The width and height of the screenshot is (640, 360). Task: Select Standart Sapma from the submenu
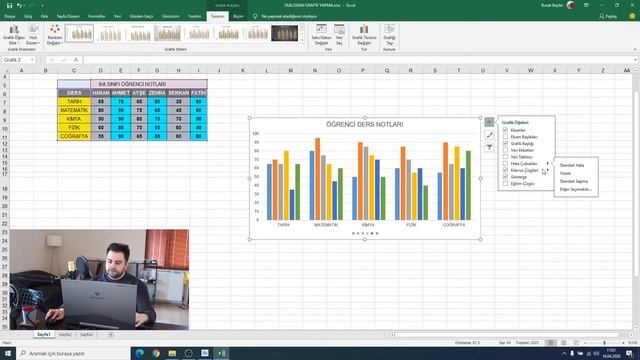click(573, 181)
